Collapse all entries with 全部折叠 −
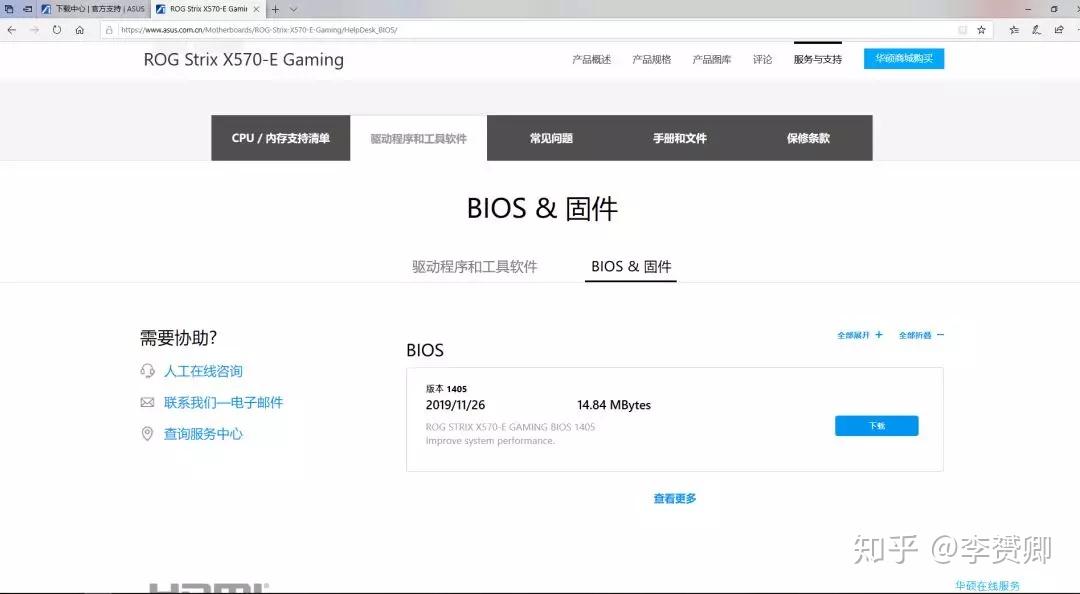This screenshot has height=594, width=1080. (x=922, y=335)
